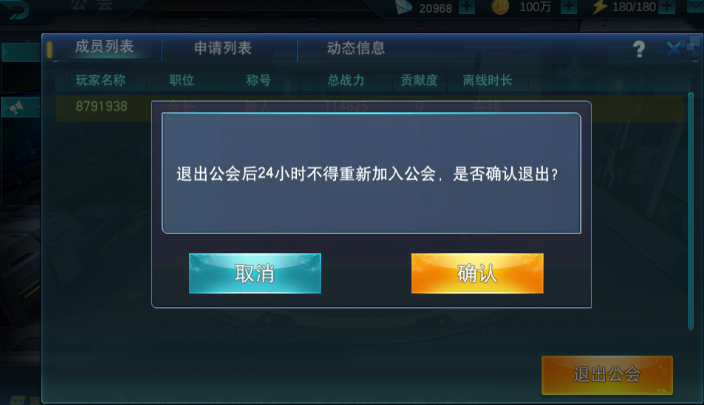Tap the megaphone announcement icon
704x405 pixels.
coord(16,107)
